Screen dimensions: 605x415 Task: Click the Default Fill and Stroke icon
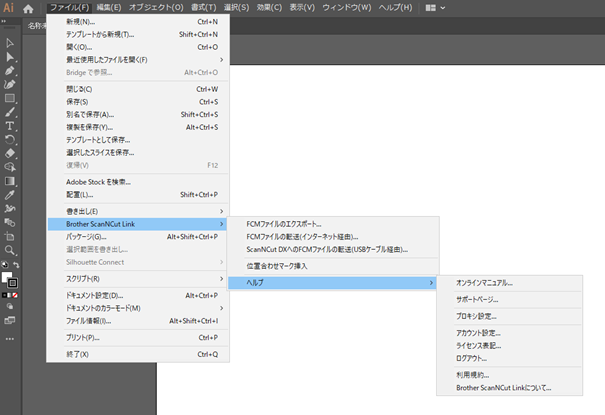[4, 265]
